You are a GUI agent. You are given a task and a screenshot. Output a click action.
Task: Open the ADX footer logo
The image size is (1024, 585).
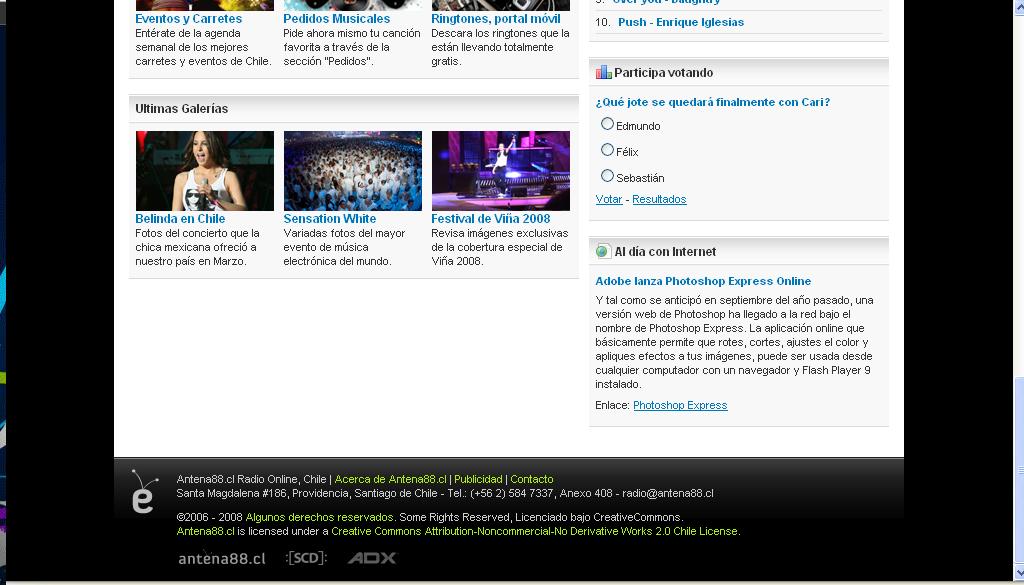point(372,558)
